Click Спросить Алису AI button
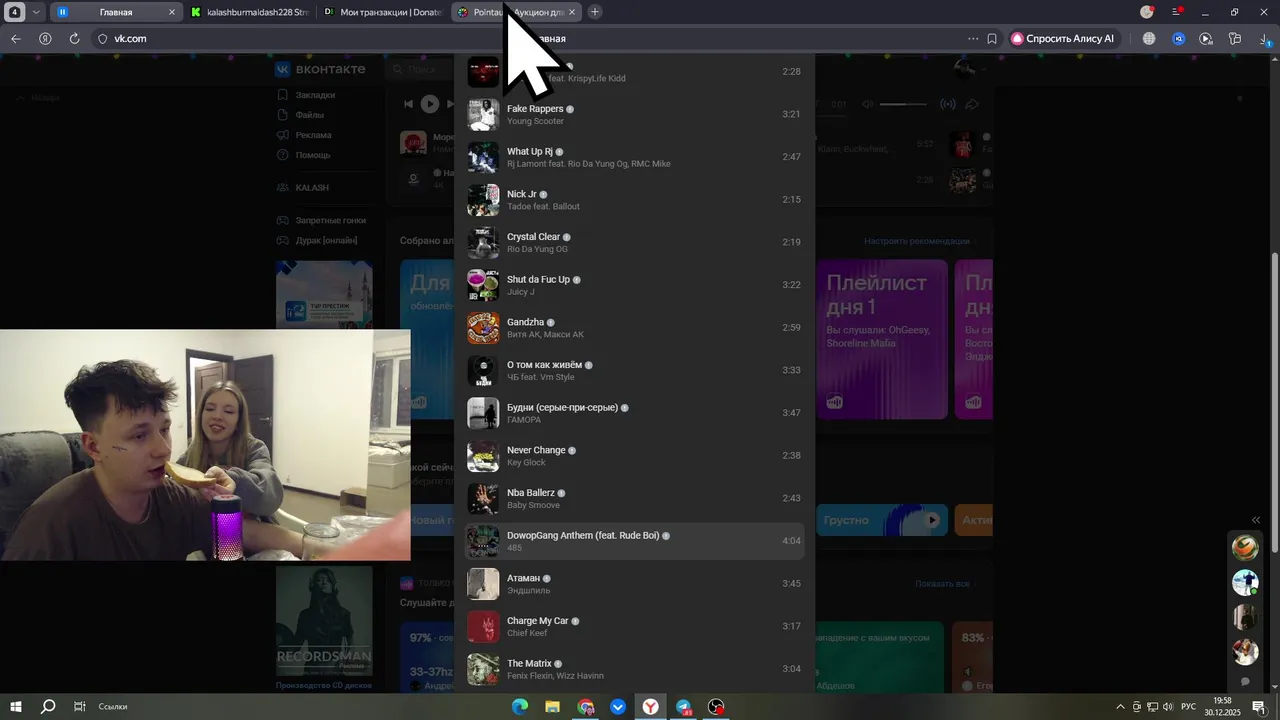The image size is (1280, 720). click(1066, 39)
